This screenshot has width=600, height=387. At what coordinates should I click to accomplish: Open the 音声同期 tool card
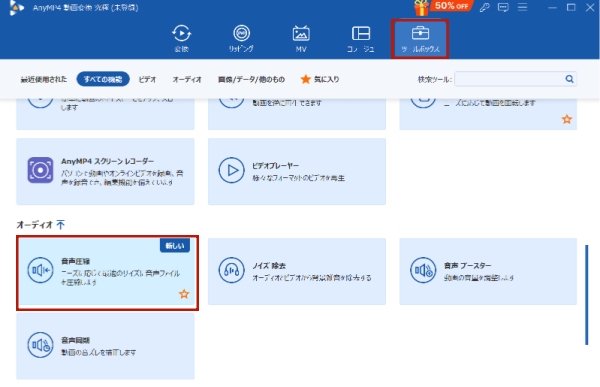click(105, 346)
